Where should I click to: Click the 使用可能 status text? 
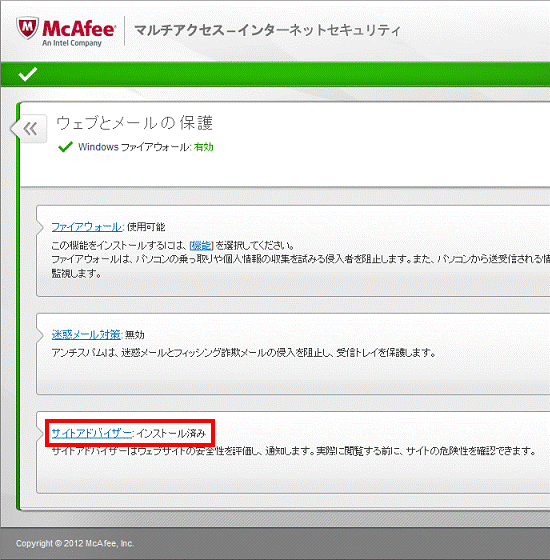146,227
